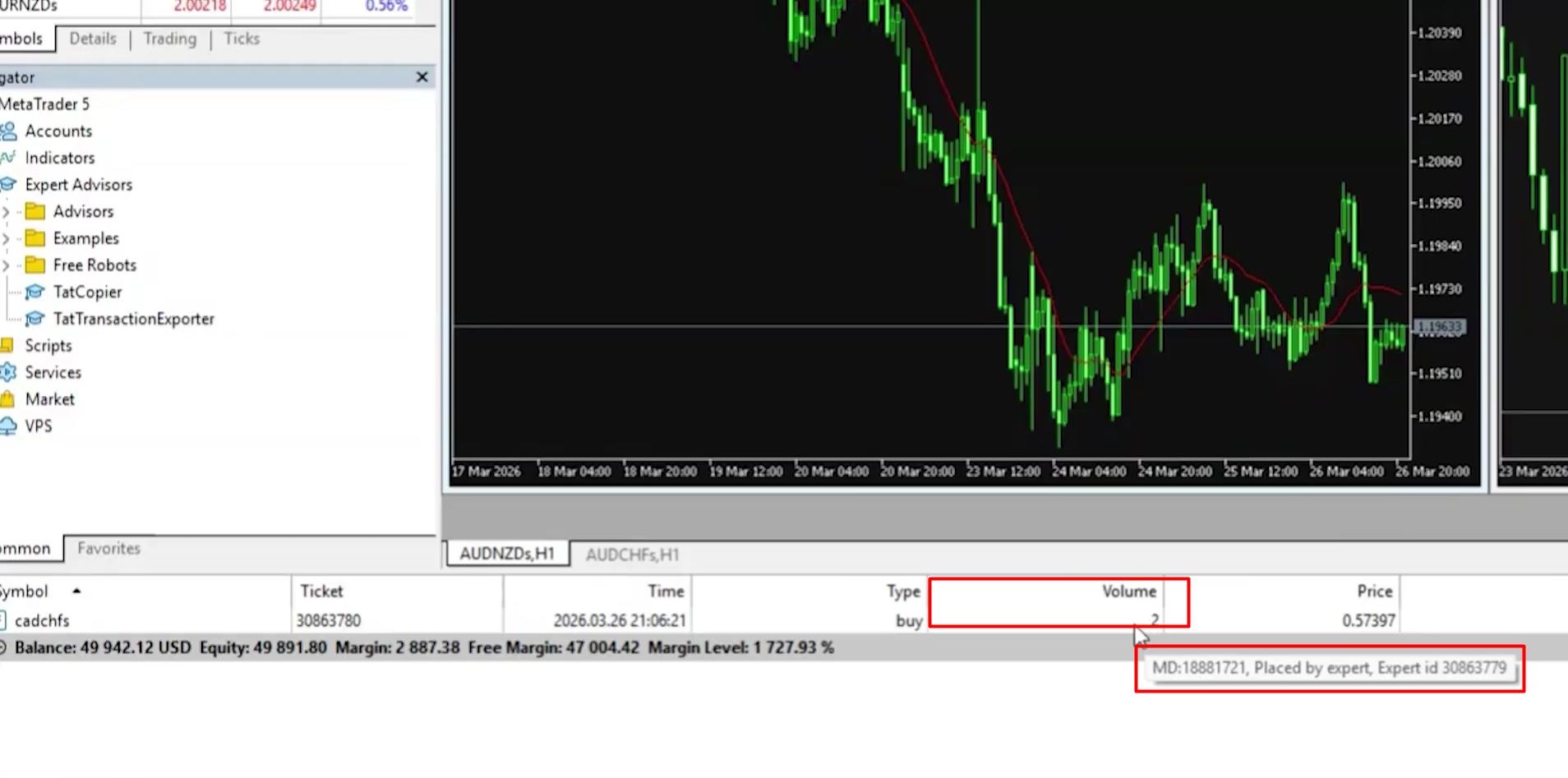
Task: Click ticket number 30863780
Action: [x=329, y=621]
